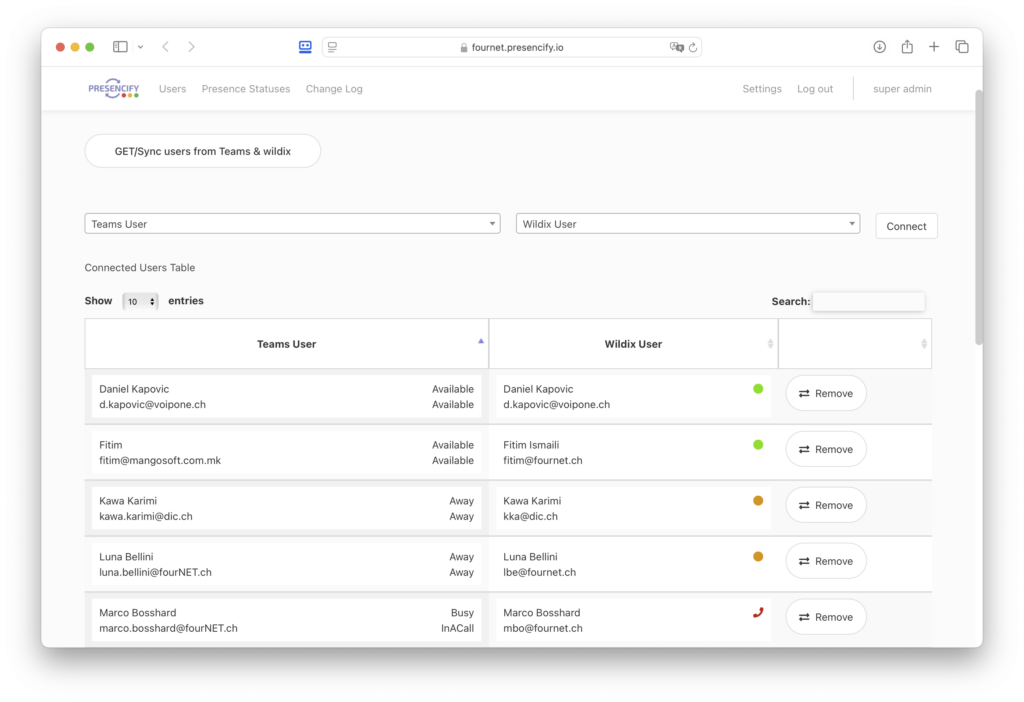This screenshot has height=702, width=1024.
Task: Expand the sidebar options chevron
Action: [x=140, y=47]
